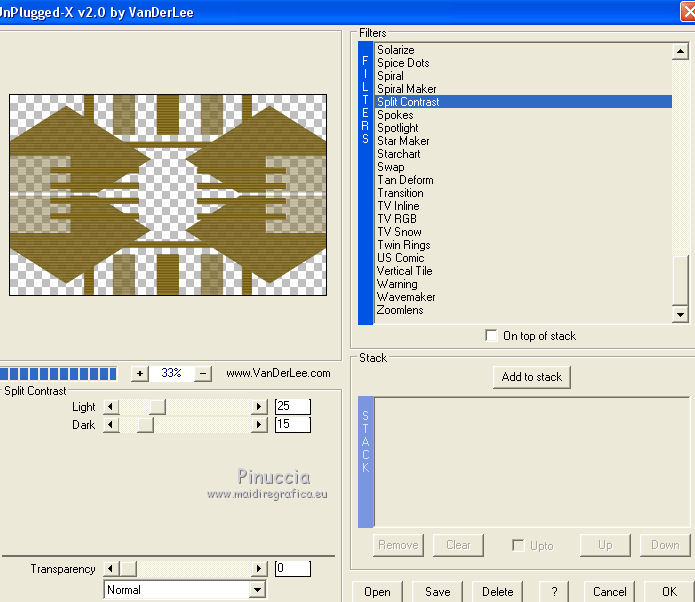Image resolution: width=695 pixels, height=602 pixels.
Task: Click the Dark value field showing 15
Action: [293, 425]
